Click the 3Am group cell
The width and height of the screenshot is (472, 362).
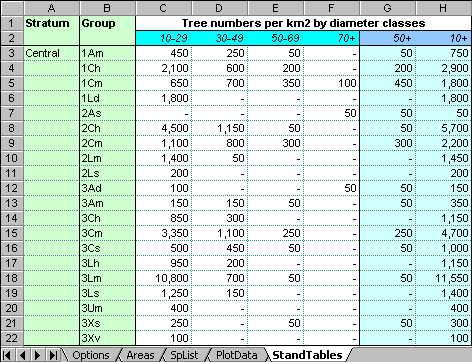[x=107, y=203]
